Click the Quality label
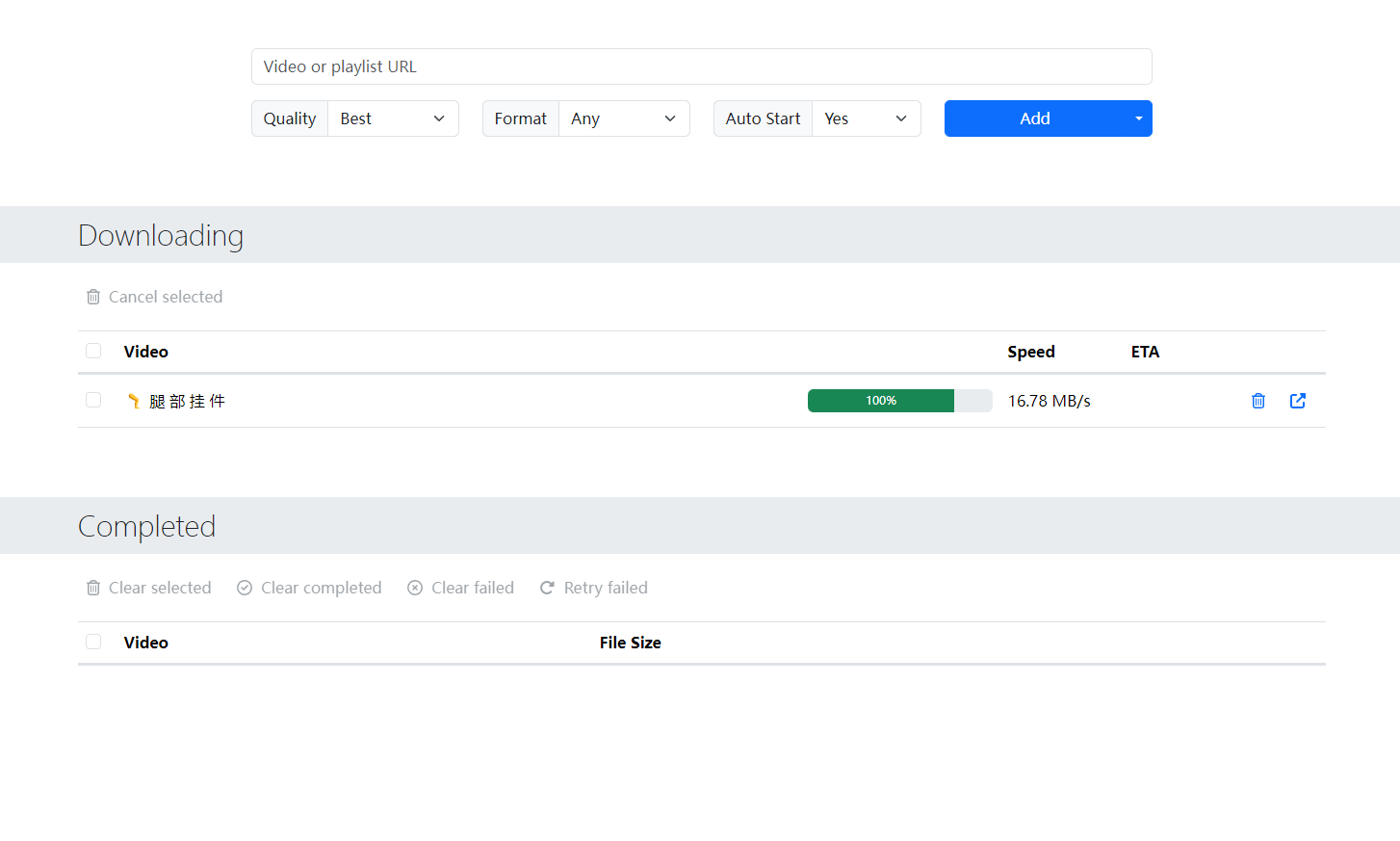 pos(290,118)
